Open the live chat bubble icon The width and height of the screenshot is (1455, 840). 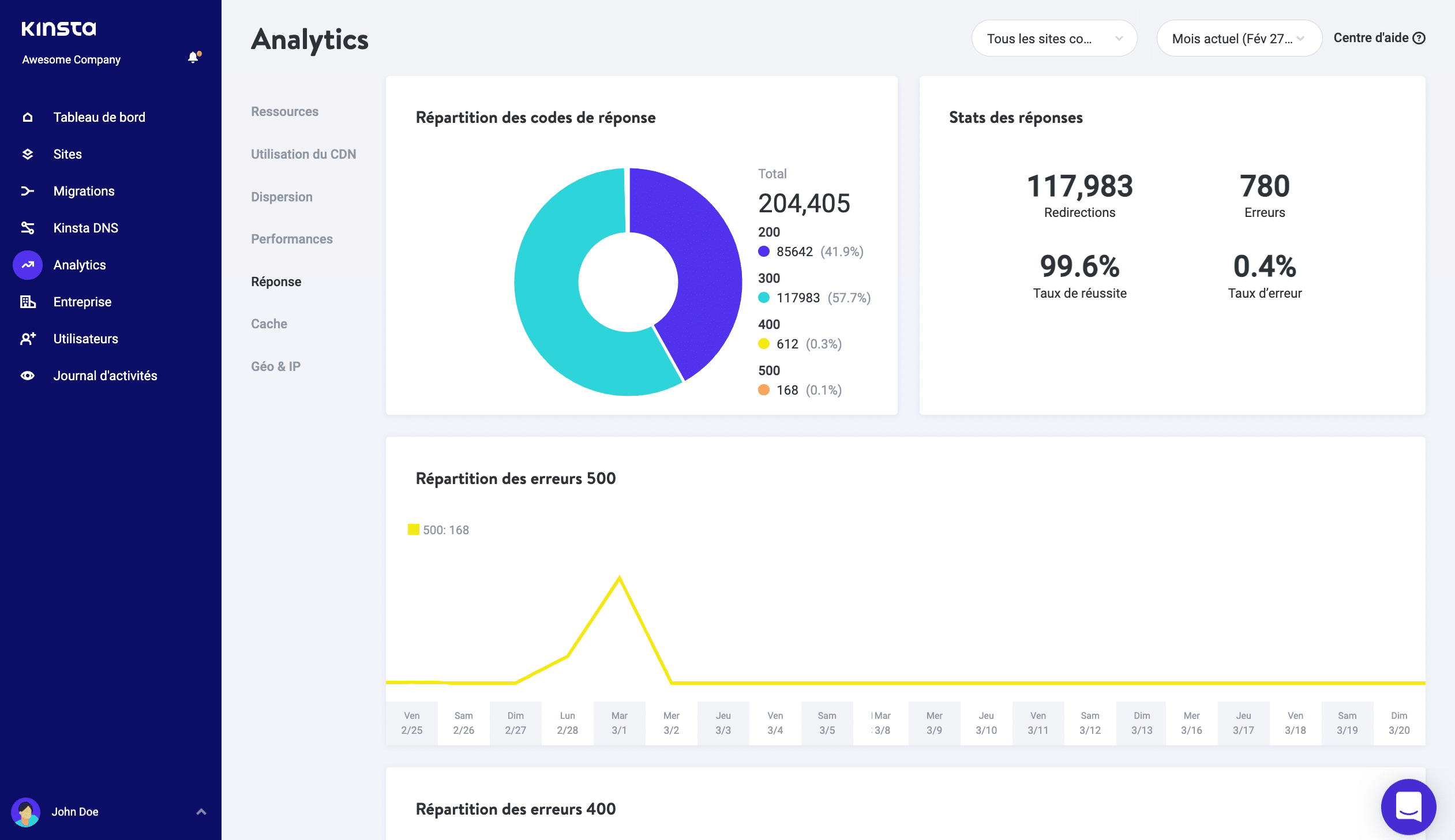point(1408,807)
